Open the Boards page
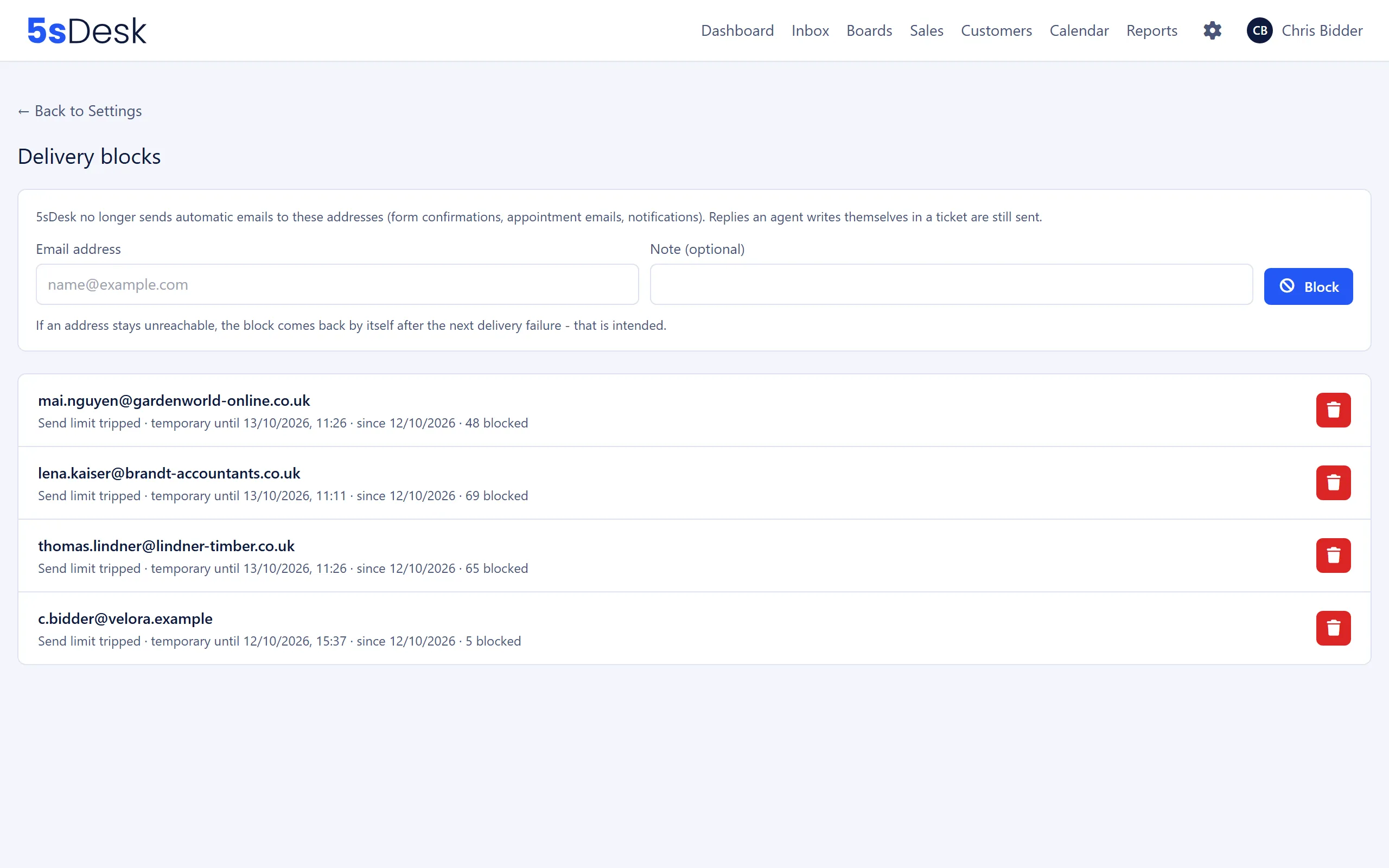Image resolution: width=1389 pixels, height=868 pixels. [x=869, y=30]
